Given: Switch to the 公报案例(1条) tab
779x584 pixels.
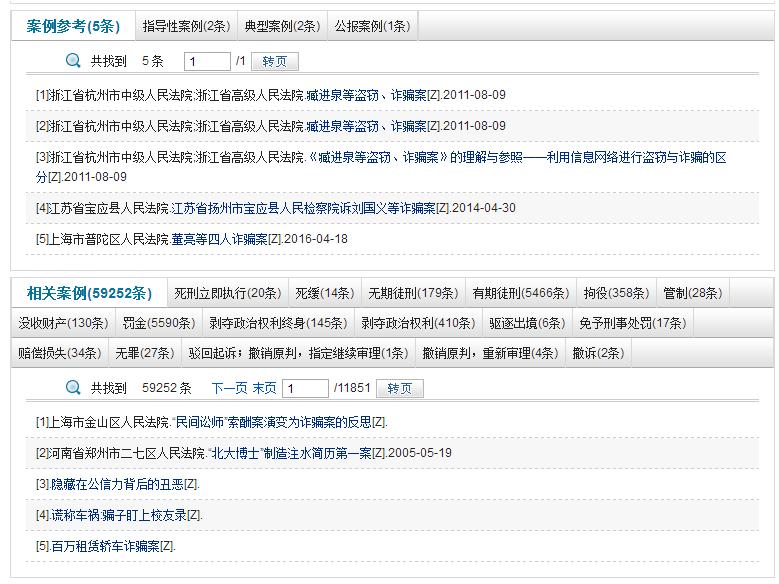Looking at the screenshot, I should click(372, 26).
